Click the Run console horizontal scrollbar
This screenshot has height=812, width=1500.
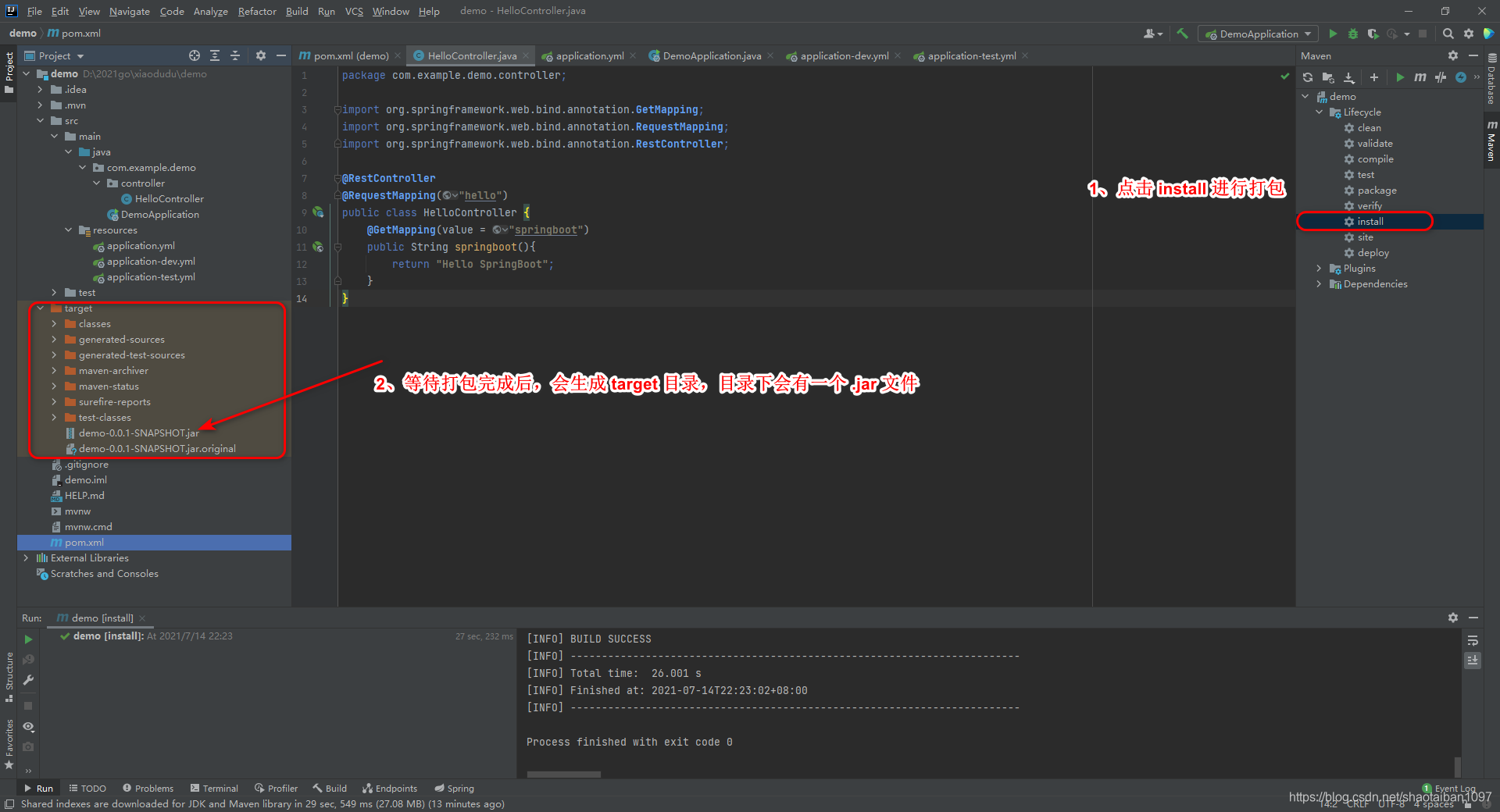coord(563,775)
